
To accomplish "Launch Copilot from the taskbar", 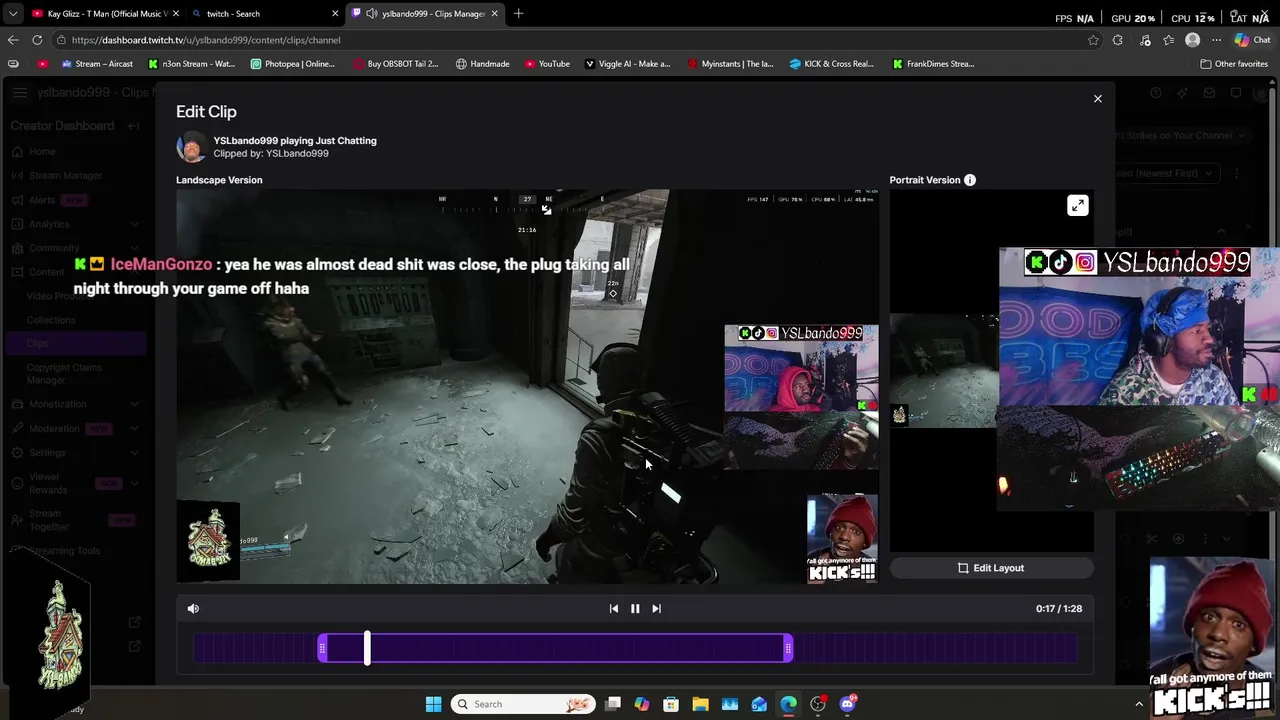I will pyautogui.click(x=642, y=704).
